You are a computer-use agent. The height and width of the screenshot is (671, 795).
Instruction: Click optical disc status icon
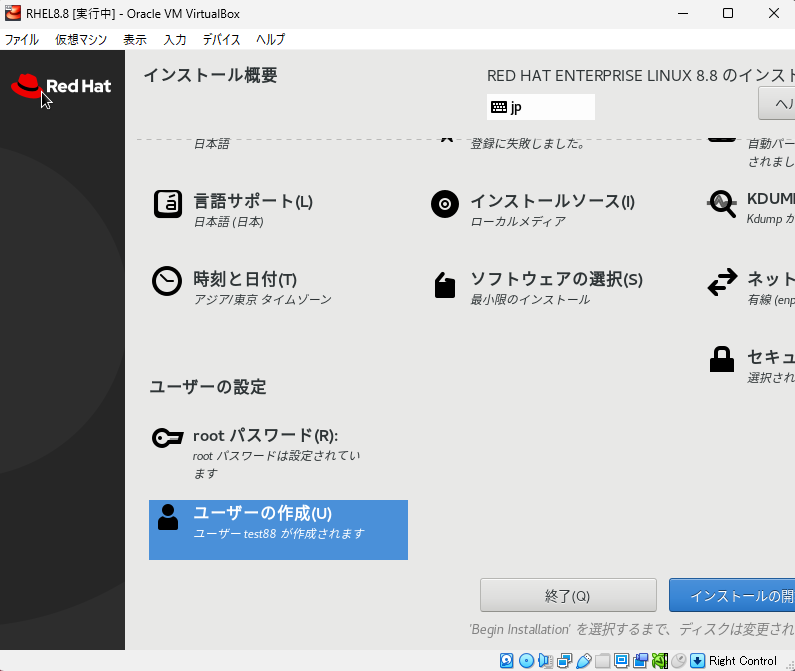point(526,660)
